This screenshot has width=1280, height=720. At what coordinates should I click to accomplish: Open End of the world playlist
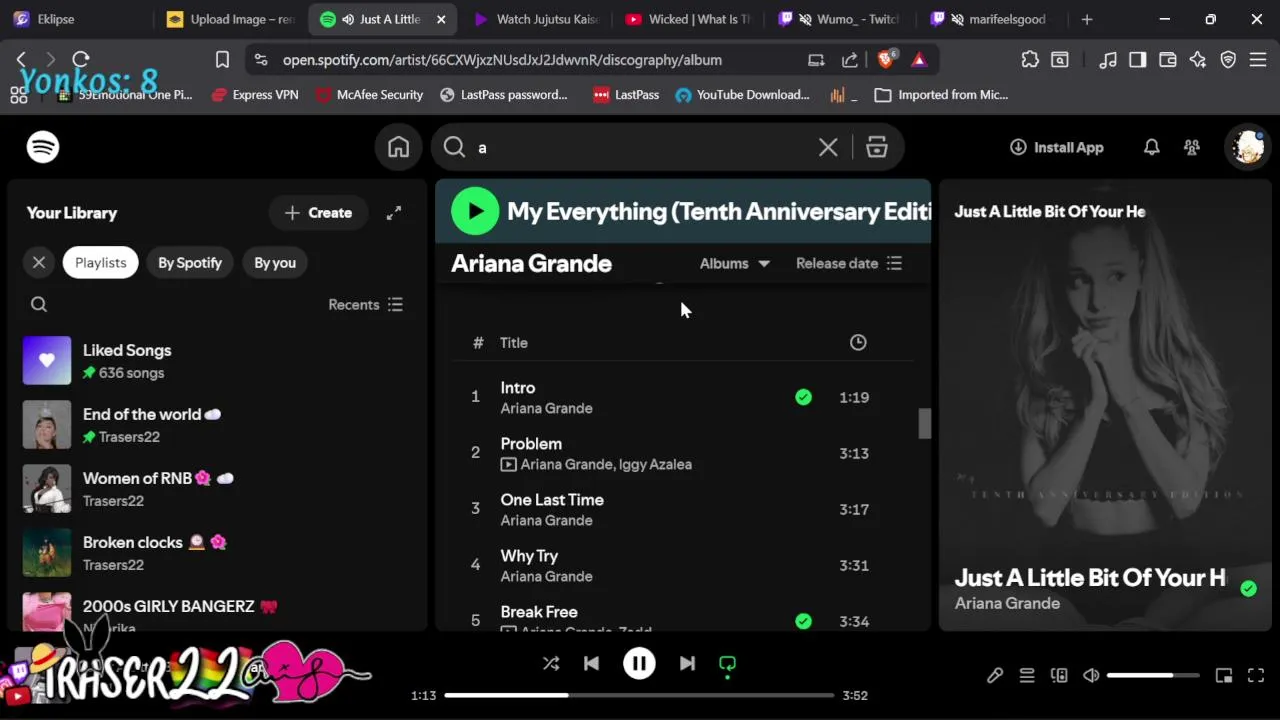pyautogui.click(x=215, y=425)
